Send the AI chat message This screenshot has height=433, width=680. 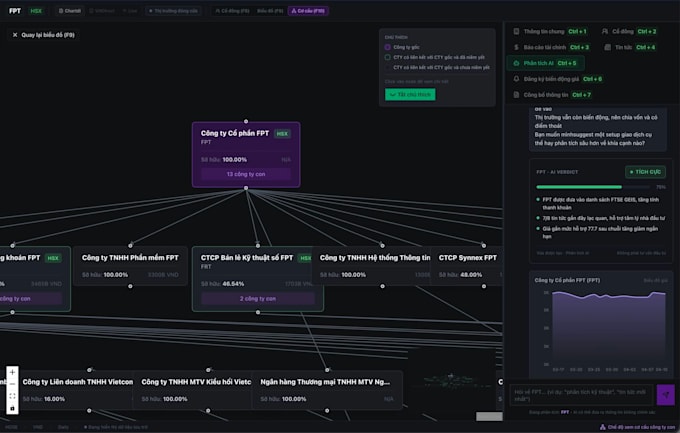point(665,395)
